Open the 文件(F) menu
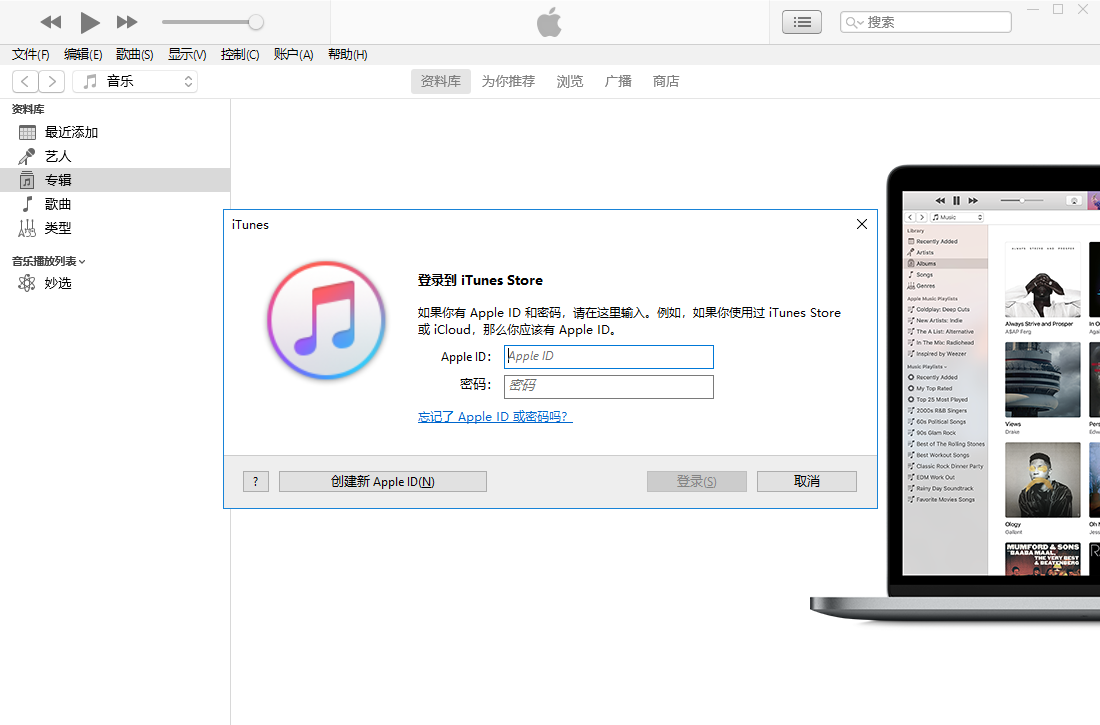The width and height of the screenshot is (1100, 725). [x=31, y=54]
